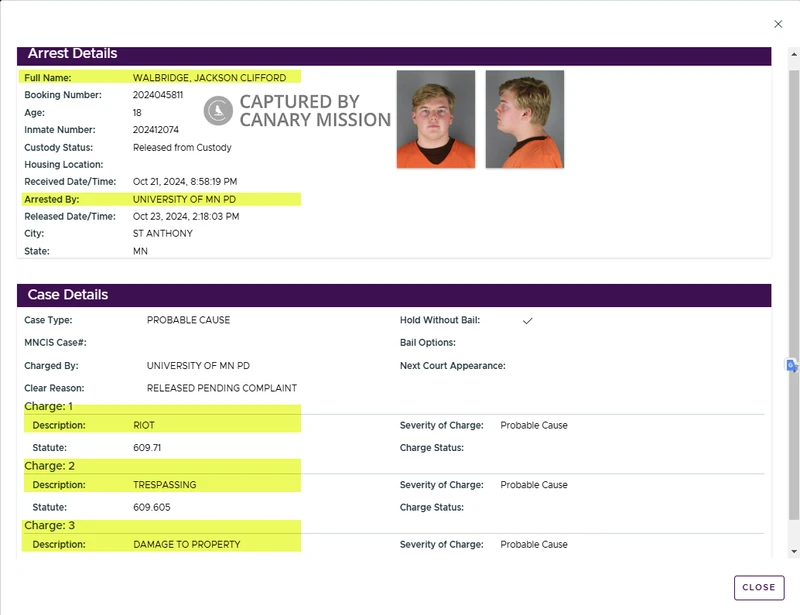The width and height of the screenshot is (800, 615).
Task: Click the CLOSE button
Action: coord(759,587)
